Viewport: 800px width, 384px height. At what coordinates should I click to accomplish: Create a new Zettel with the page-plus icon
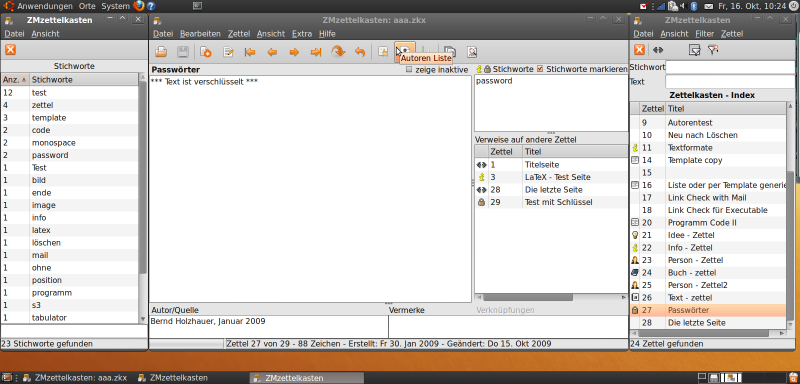pos(206,52)
